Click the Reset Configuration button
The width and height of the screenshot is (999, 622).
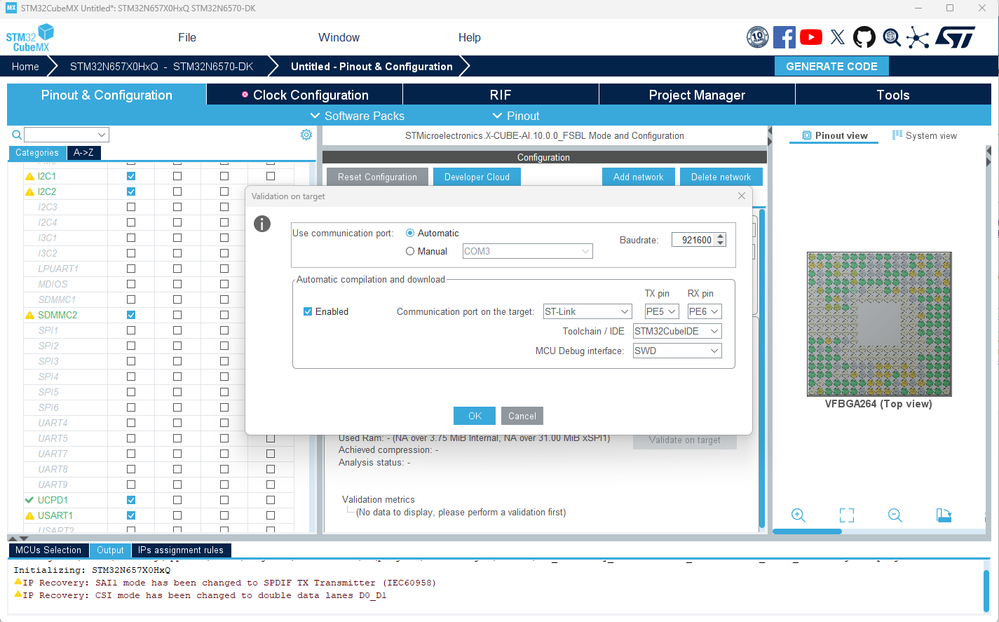tap(377, 177)
